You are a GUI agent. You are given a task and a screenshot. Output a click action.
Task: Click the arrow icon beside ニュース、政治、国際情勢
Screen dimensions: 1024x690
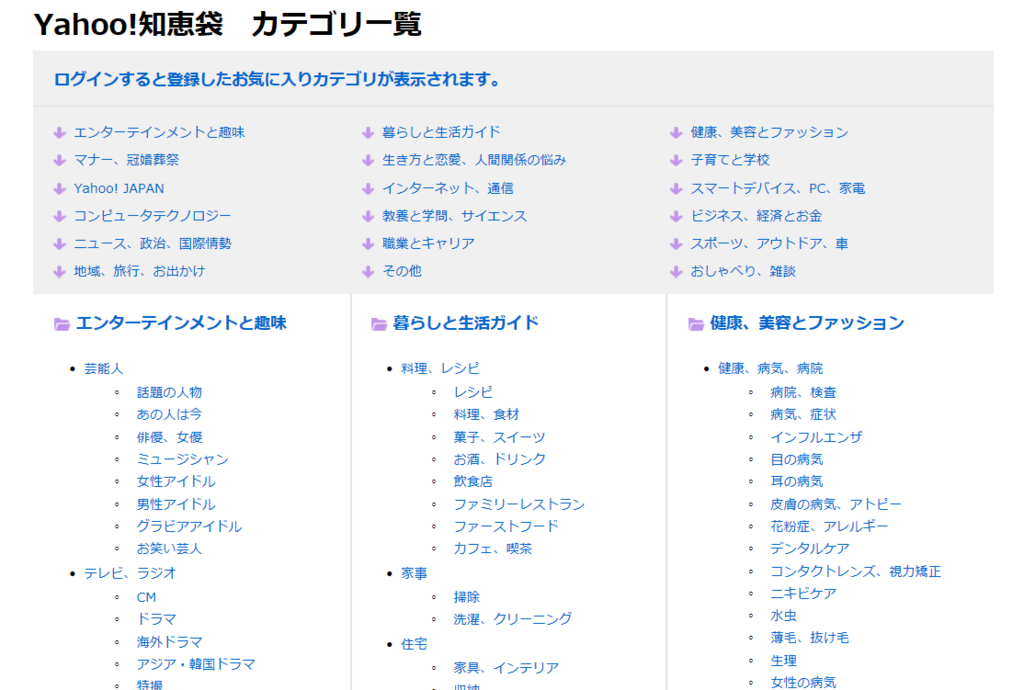tap(59, 243)
